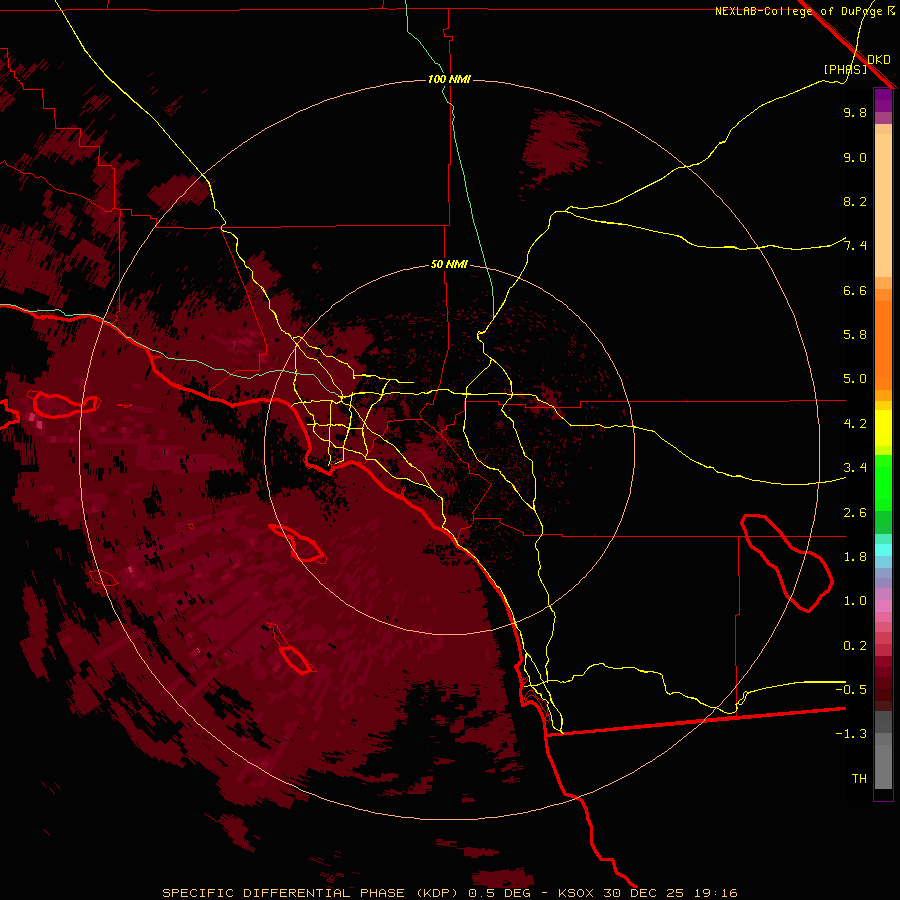Image resolution: width=900 pixels, height=900 pixels.
Task: Click the 4.2 legend value
Action: [x=855, y=424]
